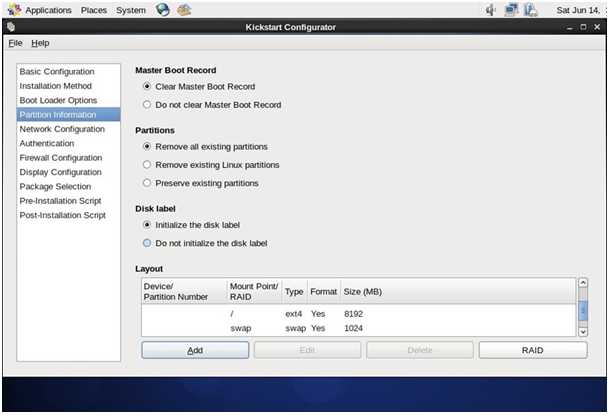613x418 pixels.
Task: Go to Post-Installation Script section
Action: coord(68,215)
